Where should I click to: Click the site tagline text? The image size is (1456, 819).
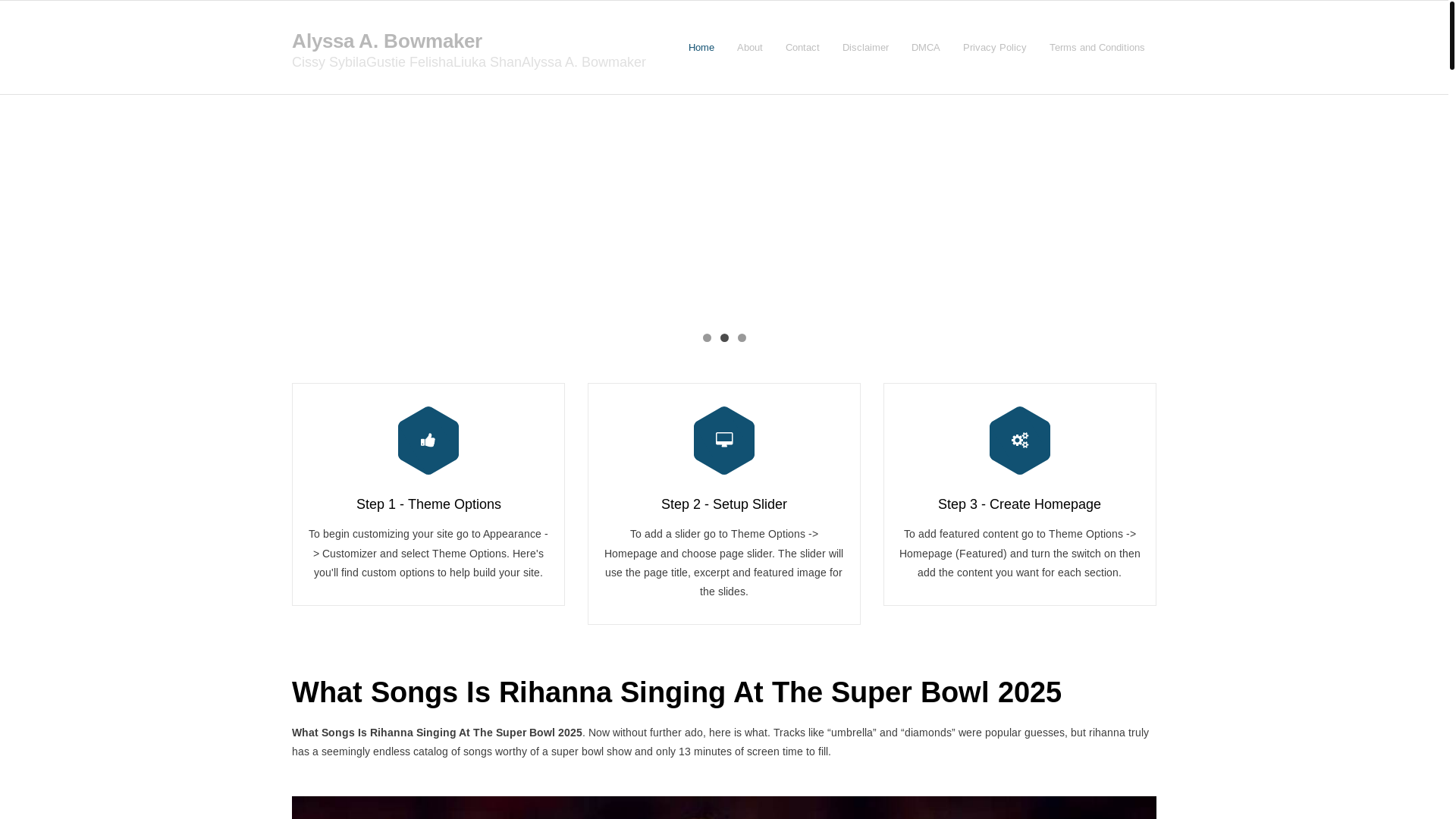click(469, 62)
